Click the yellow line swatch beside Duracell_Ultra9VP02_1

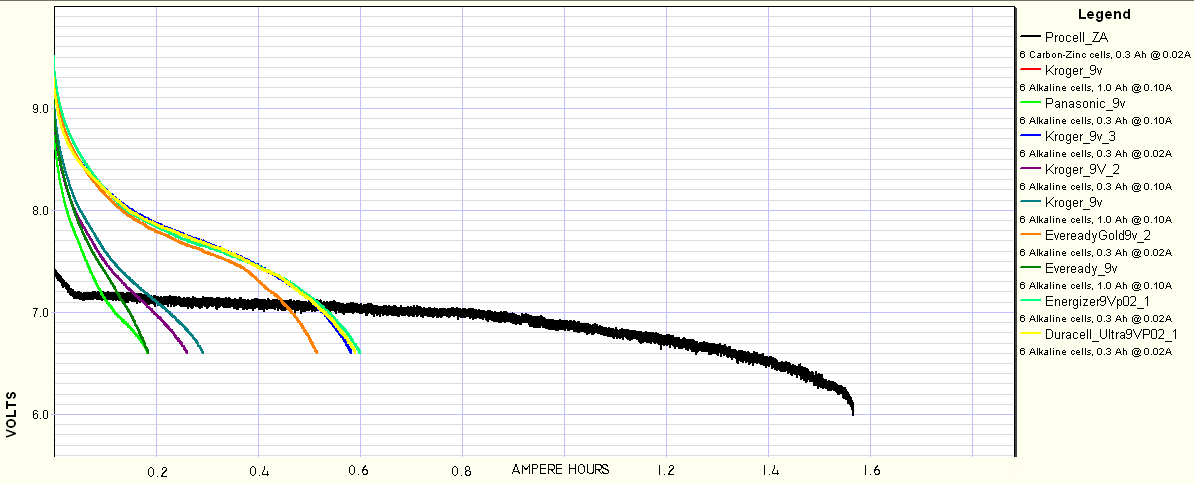point(1029,334)
